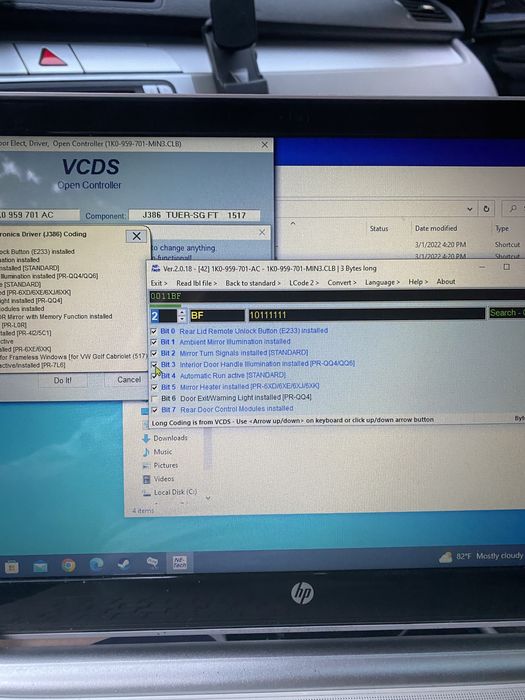525x700 pixels.
Task: Open Microsoft Edge from the taskbar
Action: (x=96, y=565)
